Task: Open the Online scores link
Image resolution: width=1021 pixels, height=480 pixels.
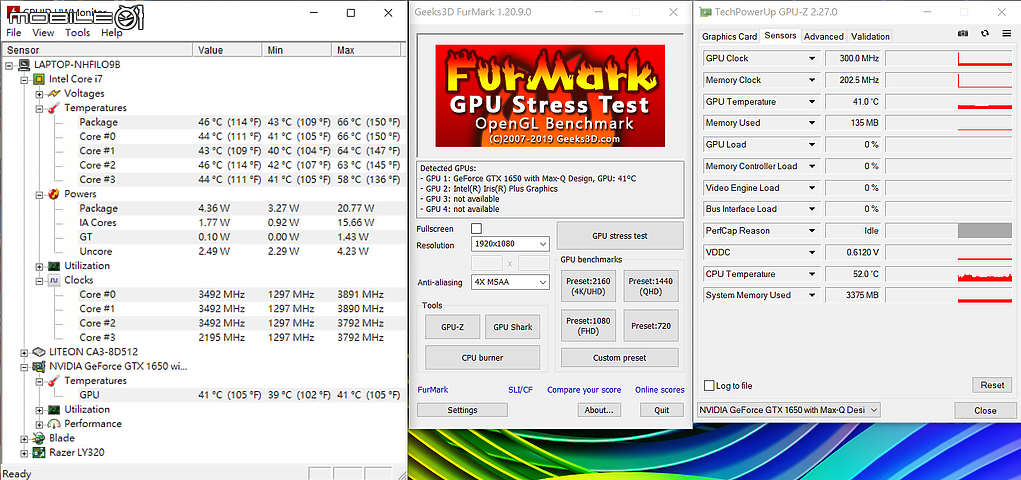Action: (660, 389)
